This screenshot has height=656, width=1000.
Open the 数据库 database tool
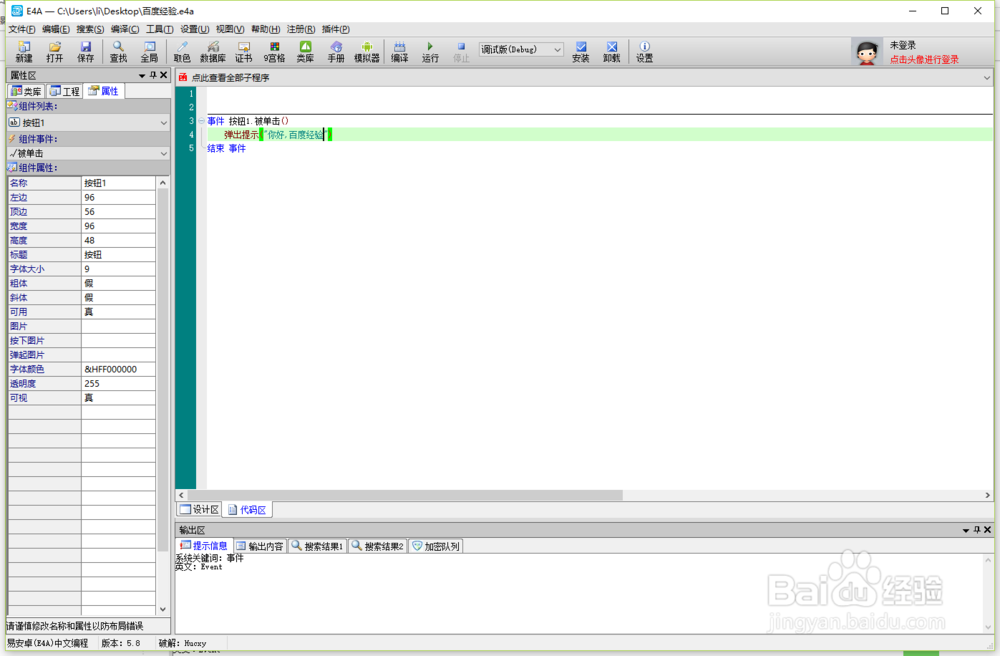coord(213,52)
